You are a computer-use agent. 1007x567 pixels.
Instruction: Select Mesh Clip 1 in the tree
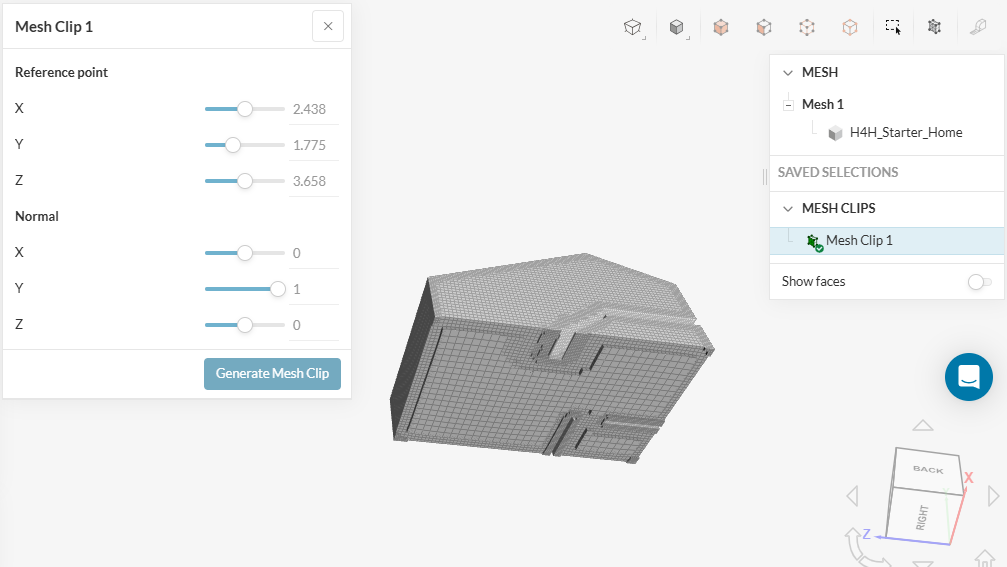[859, 240]
